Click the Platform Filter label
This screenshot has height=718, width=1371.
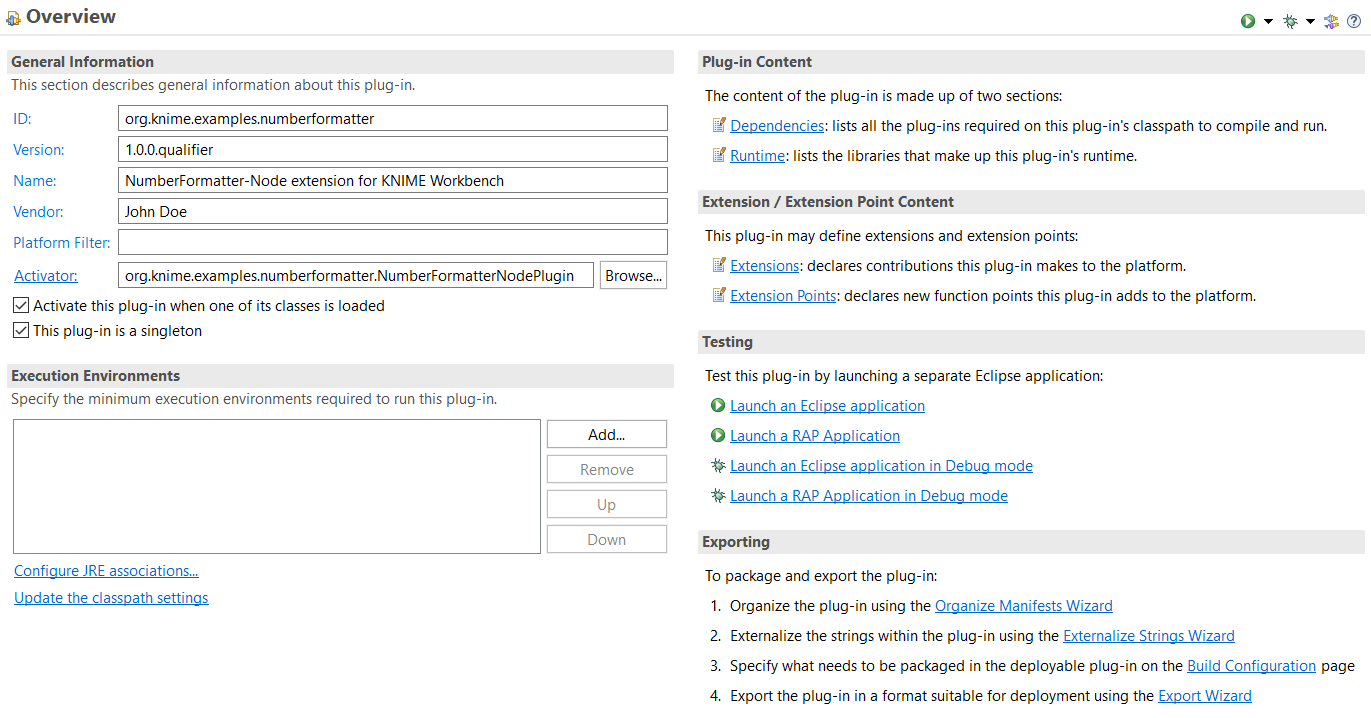(62, 243)
